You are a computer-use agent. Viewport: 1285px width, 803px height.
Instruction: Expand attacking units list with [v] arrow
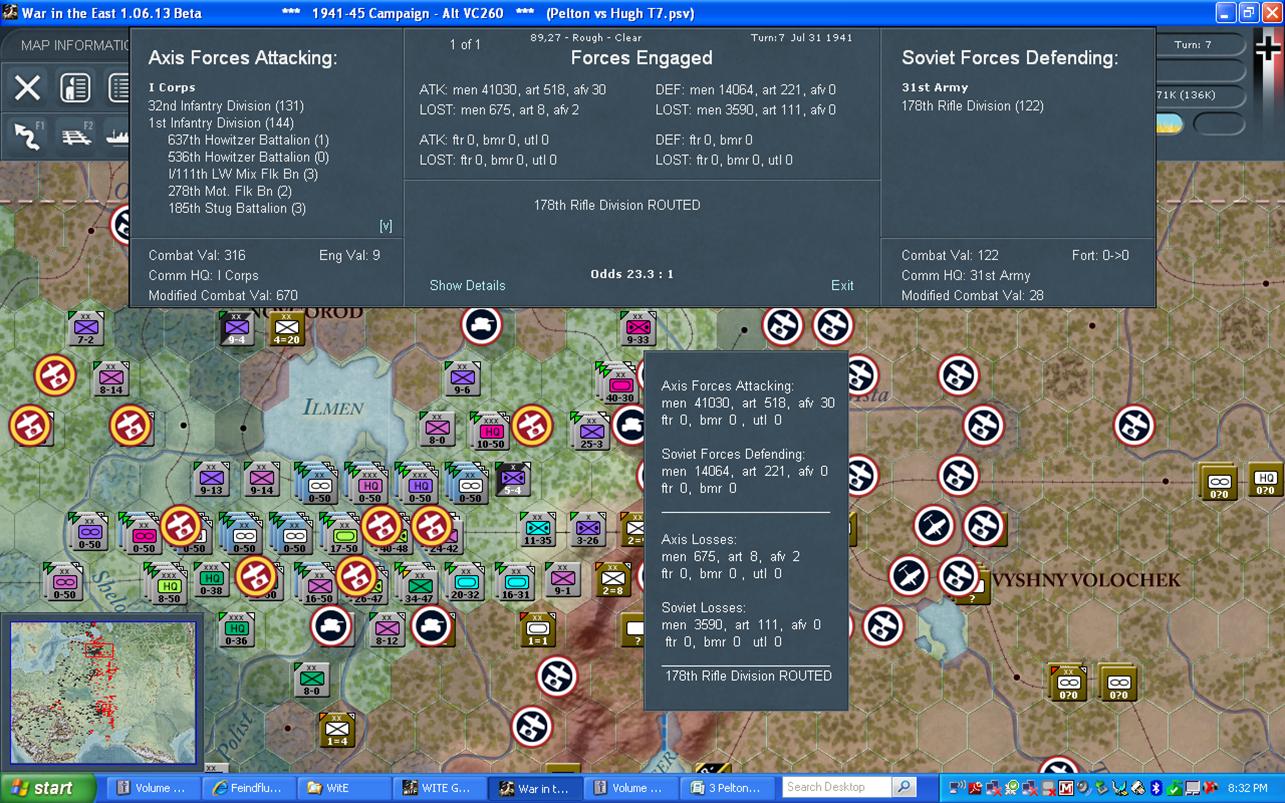point(385,226)
